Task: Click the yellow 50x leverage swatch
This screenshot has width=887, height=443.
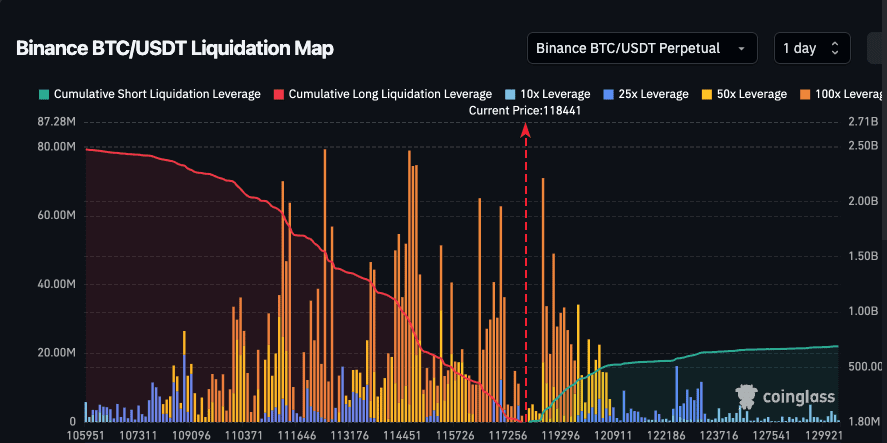Action: click(707, 94)
